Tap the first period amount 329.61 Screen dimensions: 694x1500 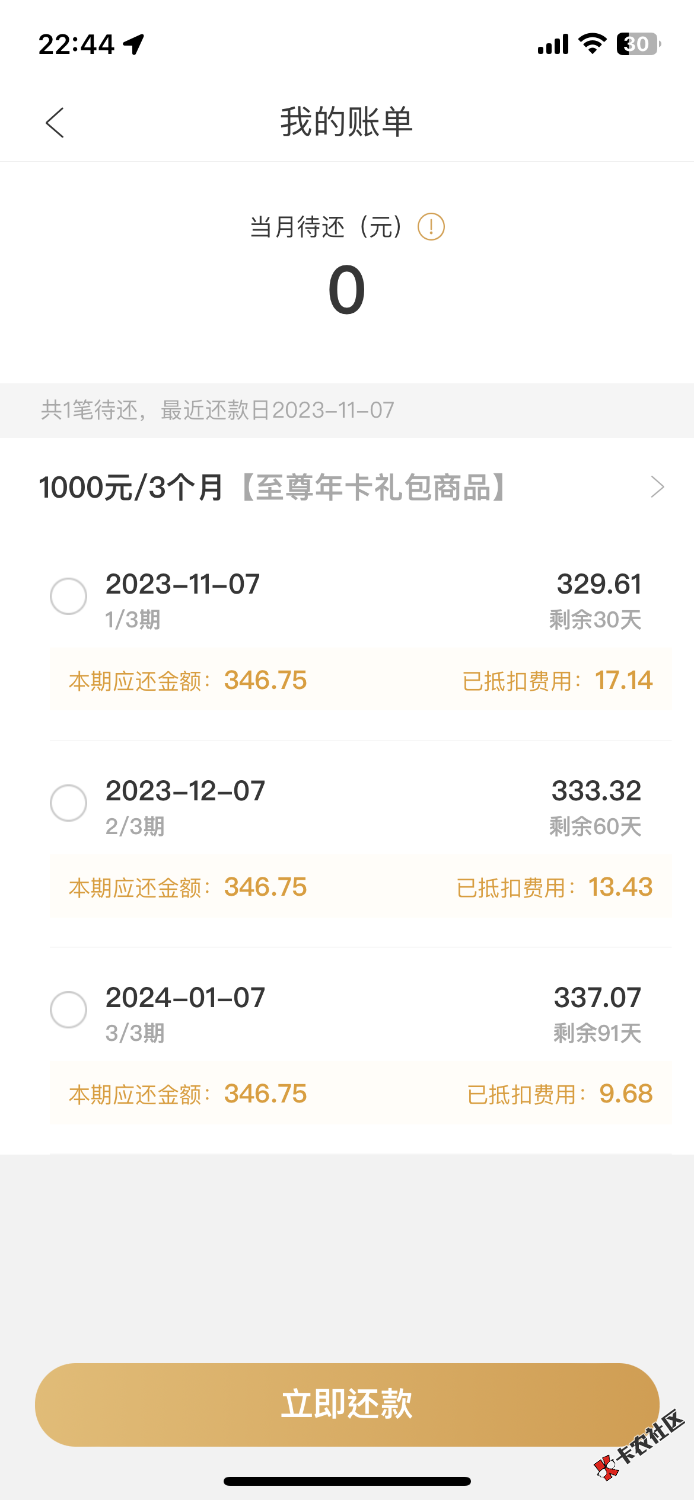598,584
